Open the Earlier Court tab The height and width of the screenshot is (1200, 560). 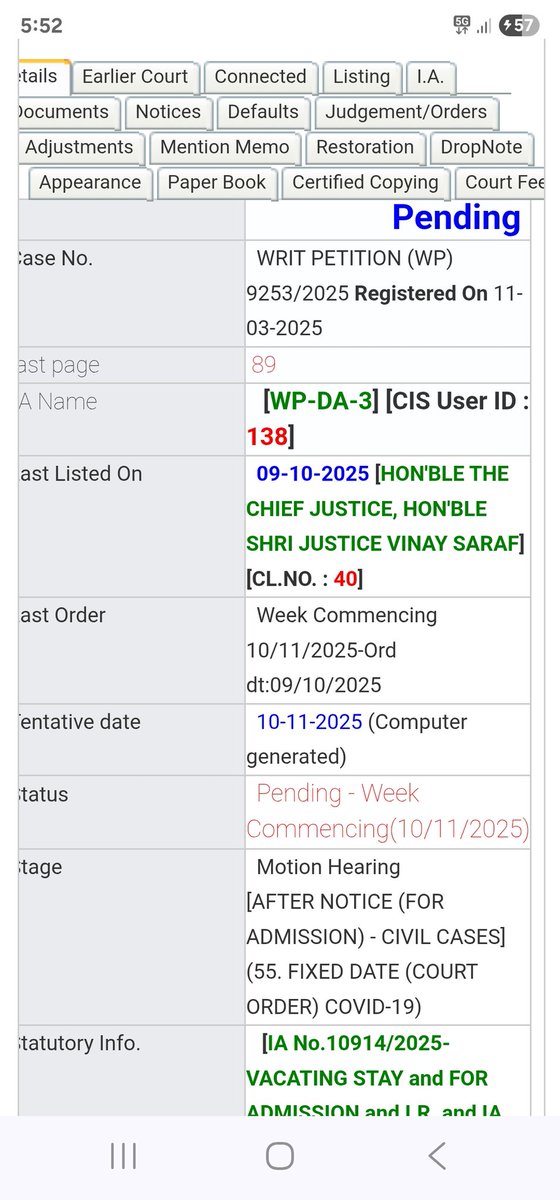pyautogui.click(x=135, y=77)
